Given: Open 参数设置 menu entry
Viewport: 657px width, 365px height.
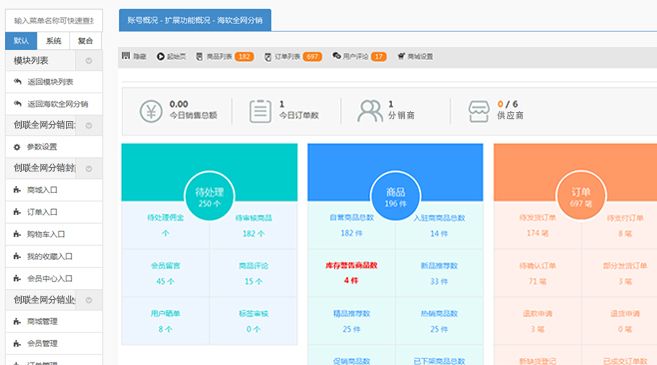Looking at the screenshot, I should (x=54, y=147).
